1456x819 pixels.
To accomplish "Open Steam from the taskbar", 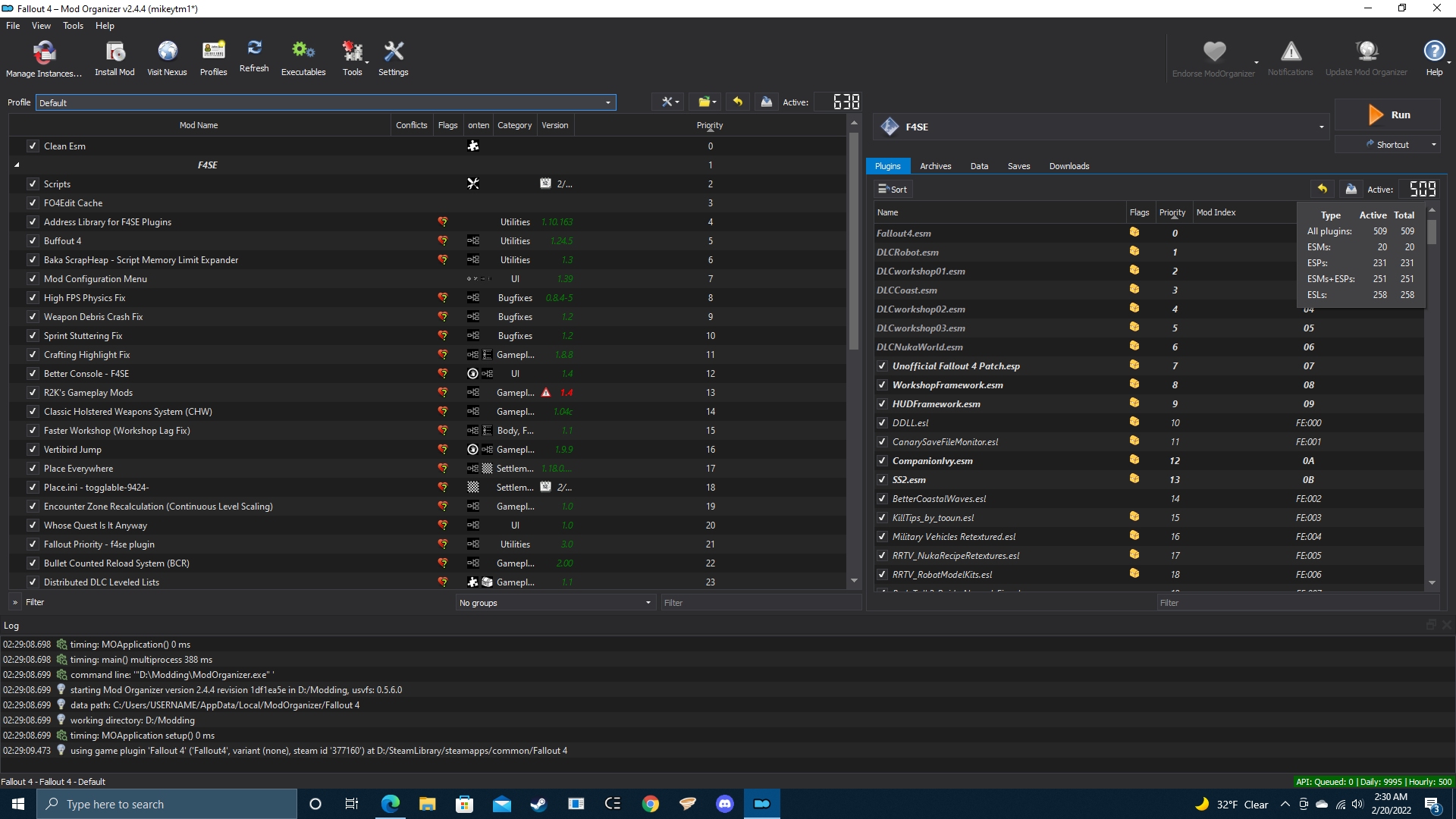I will (538, 804).
